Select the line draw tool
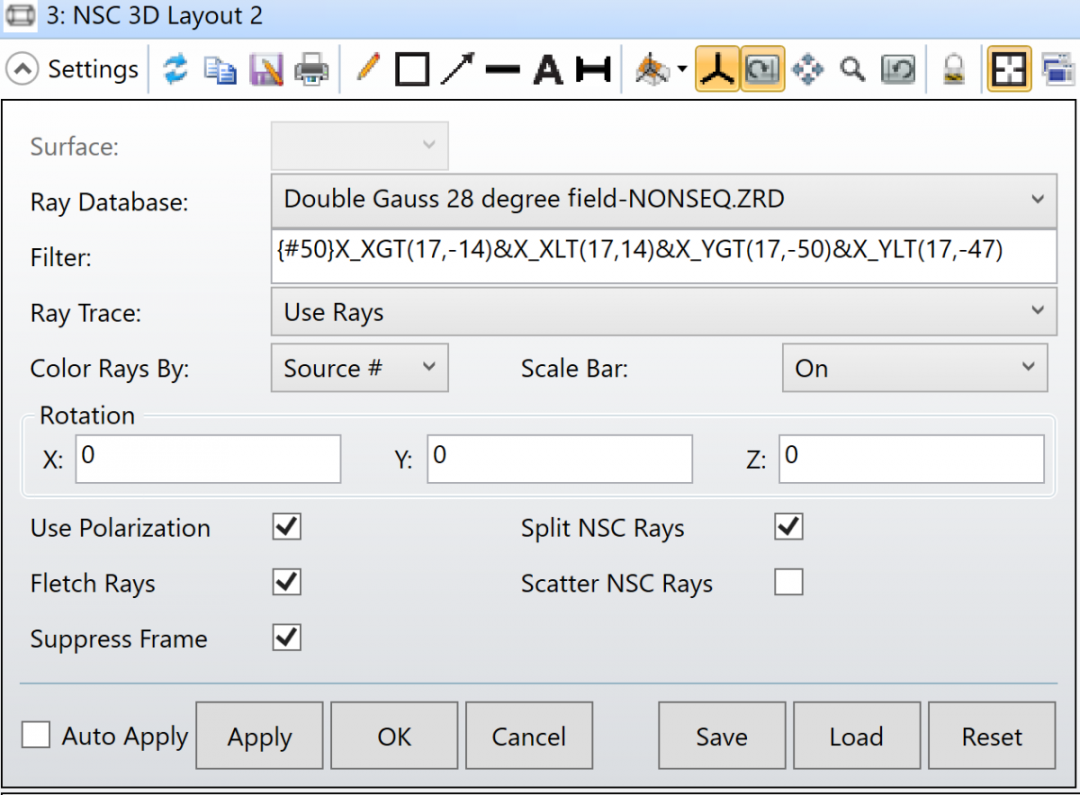The height and width of the screenshot is (795, 1080). click(x=503, y=69)
